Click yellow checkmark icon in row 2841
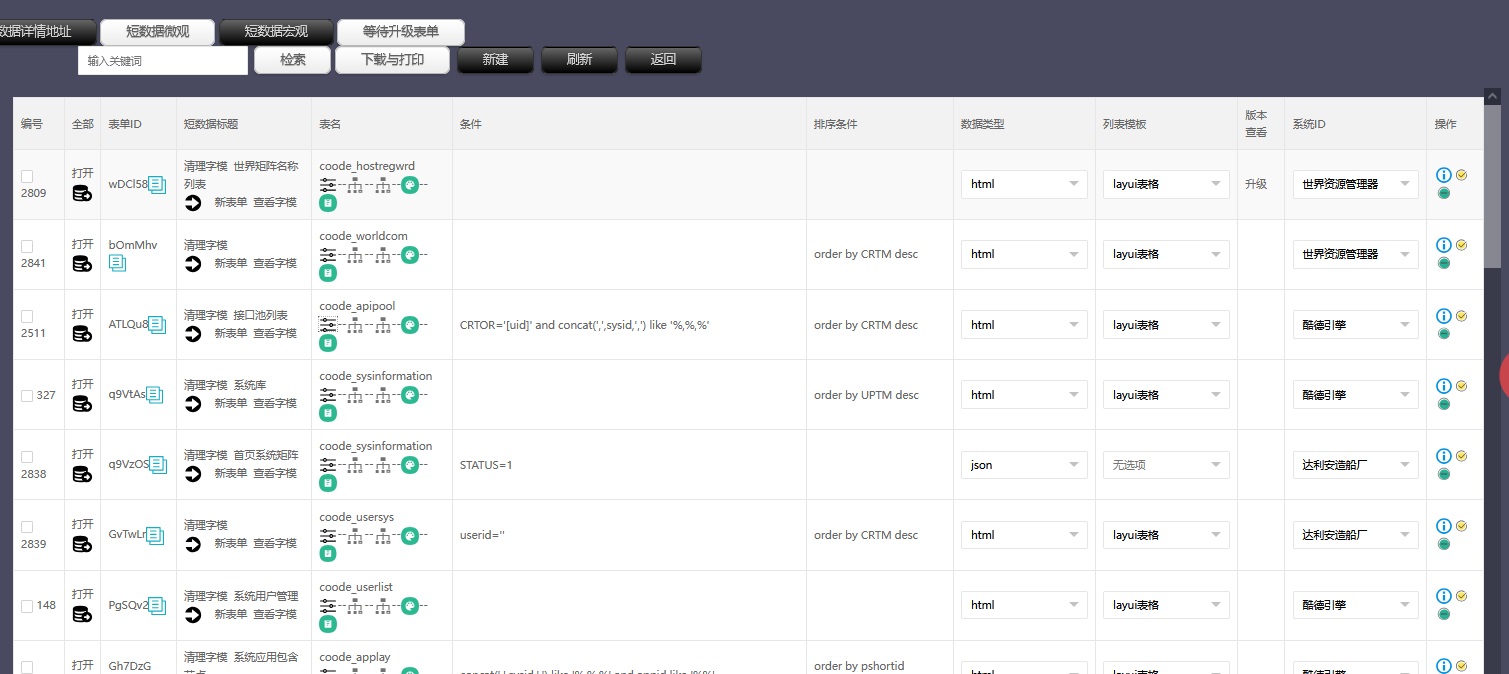This screenshot has width=1509, height=674. [1461, 245]
